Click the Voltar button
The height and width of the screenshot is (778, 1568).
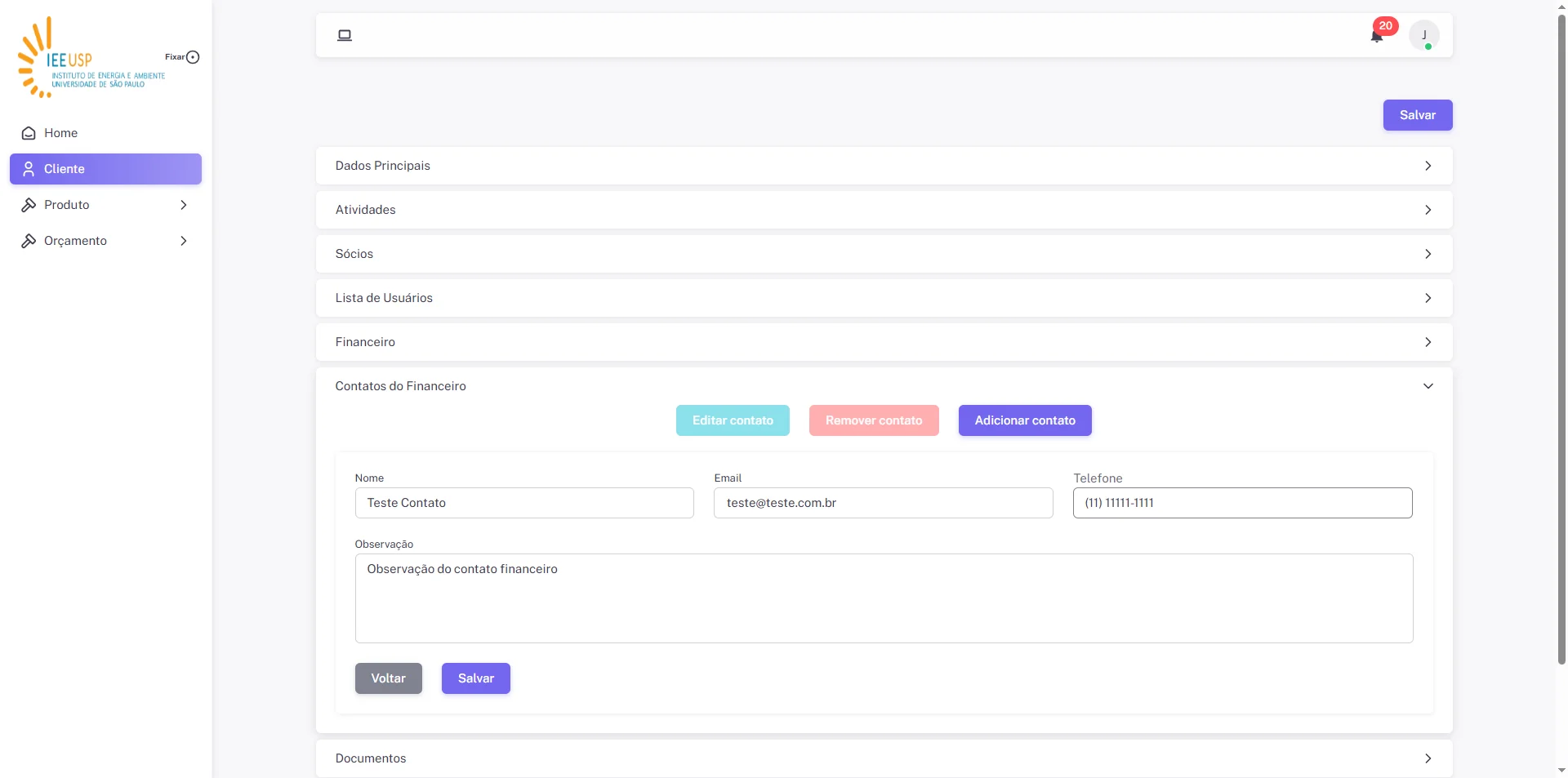(389, 678)
